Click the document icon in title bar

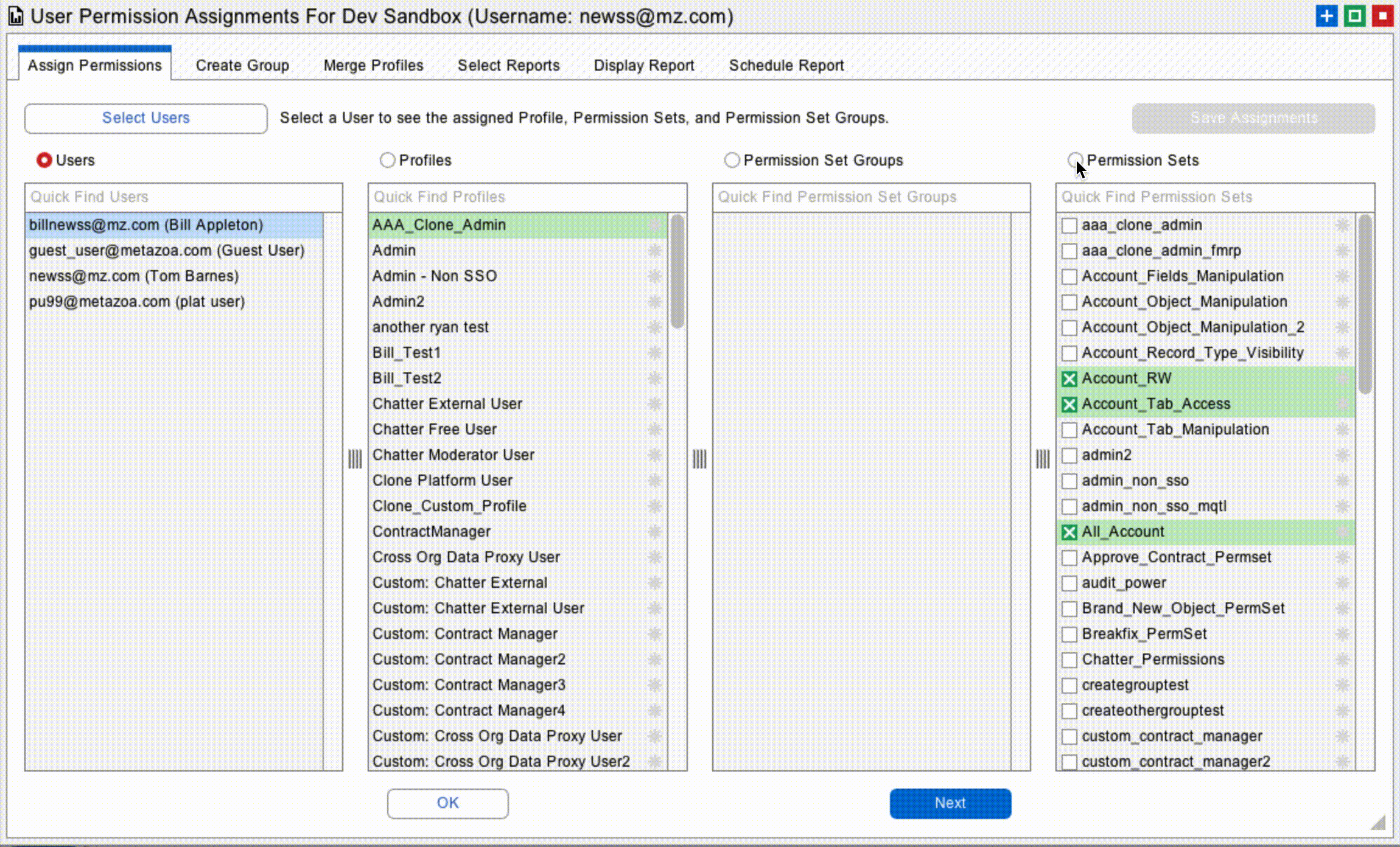coord(15,16)
